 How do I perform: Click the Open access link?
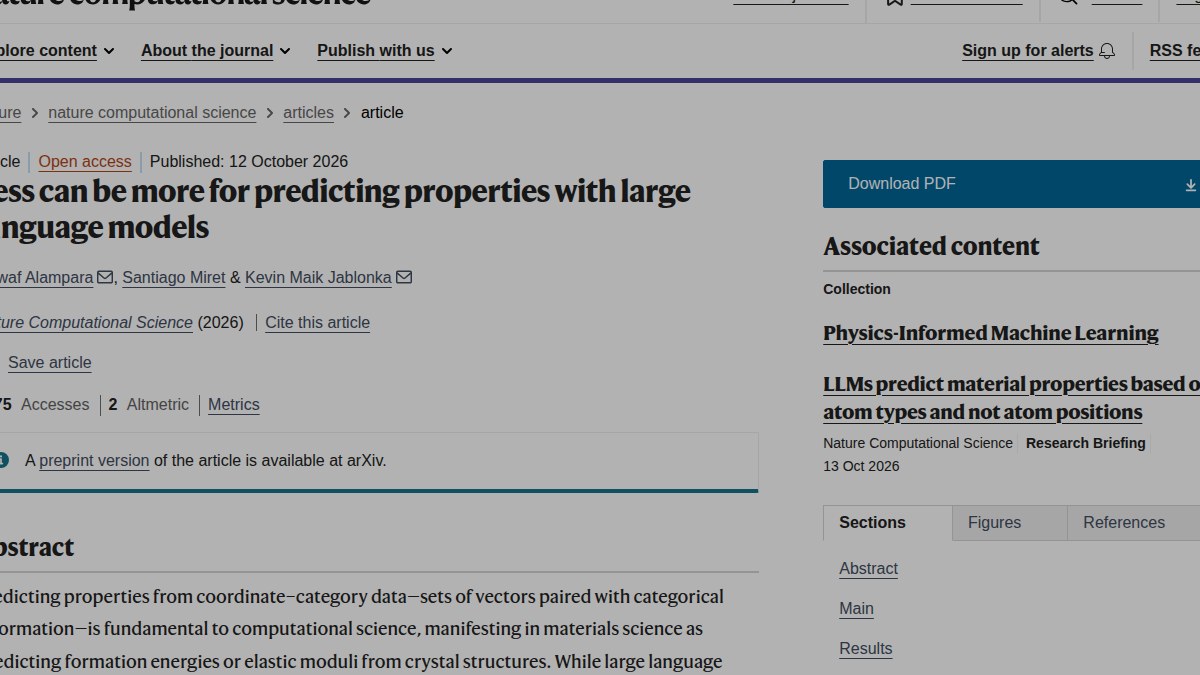click(x=85, y=162)
